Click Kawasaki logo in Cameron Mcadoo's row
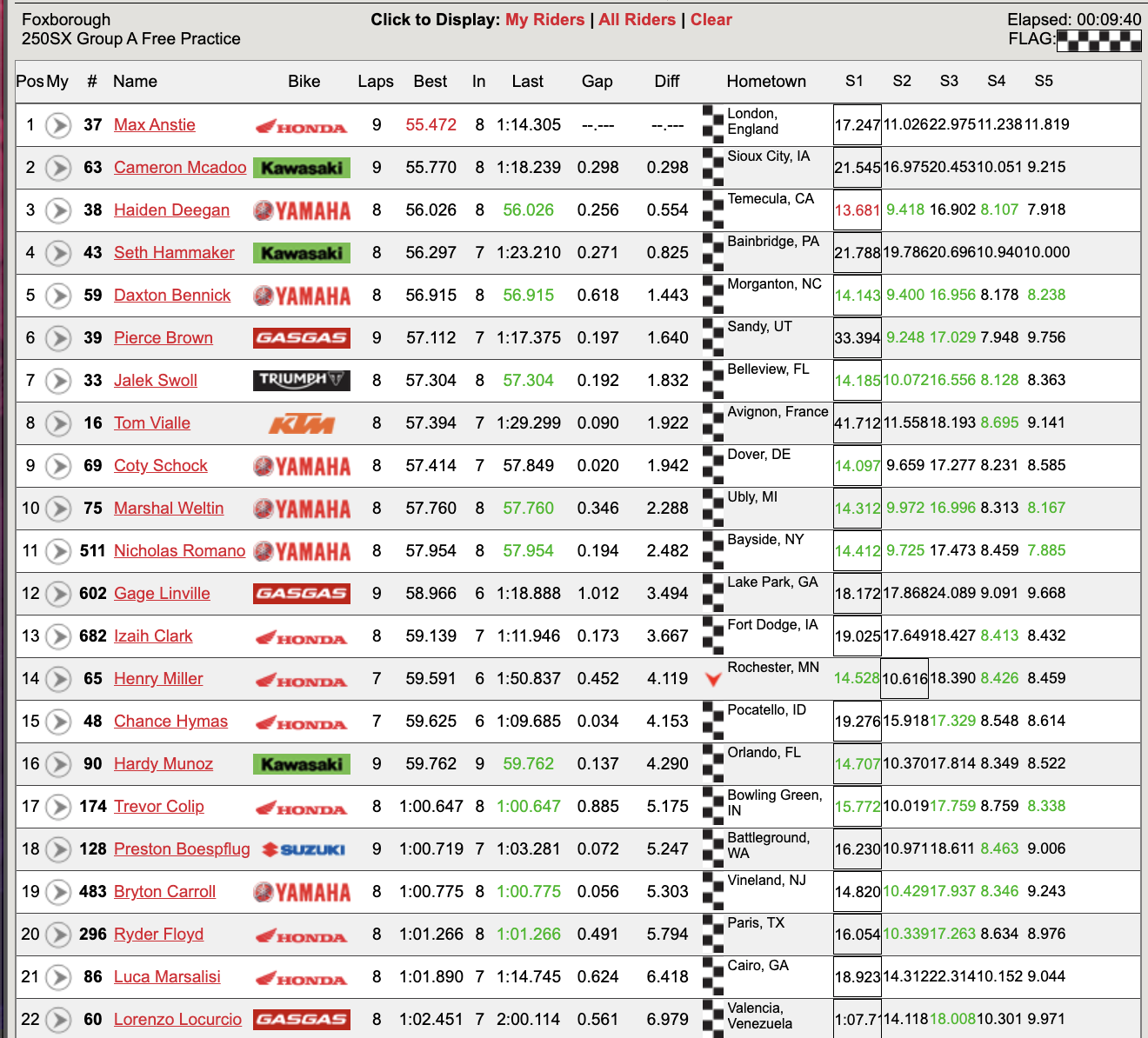 301,168
